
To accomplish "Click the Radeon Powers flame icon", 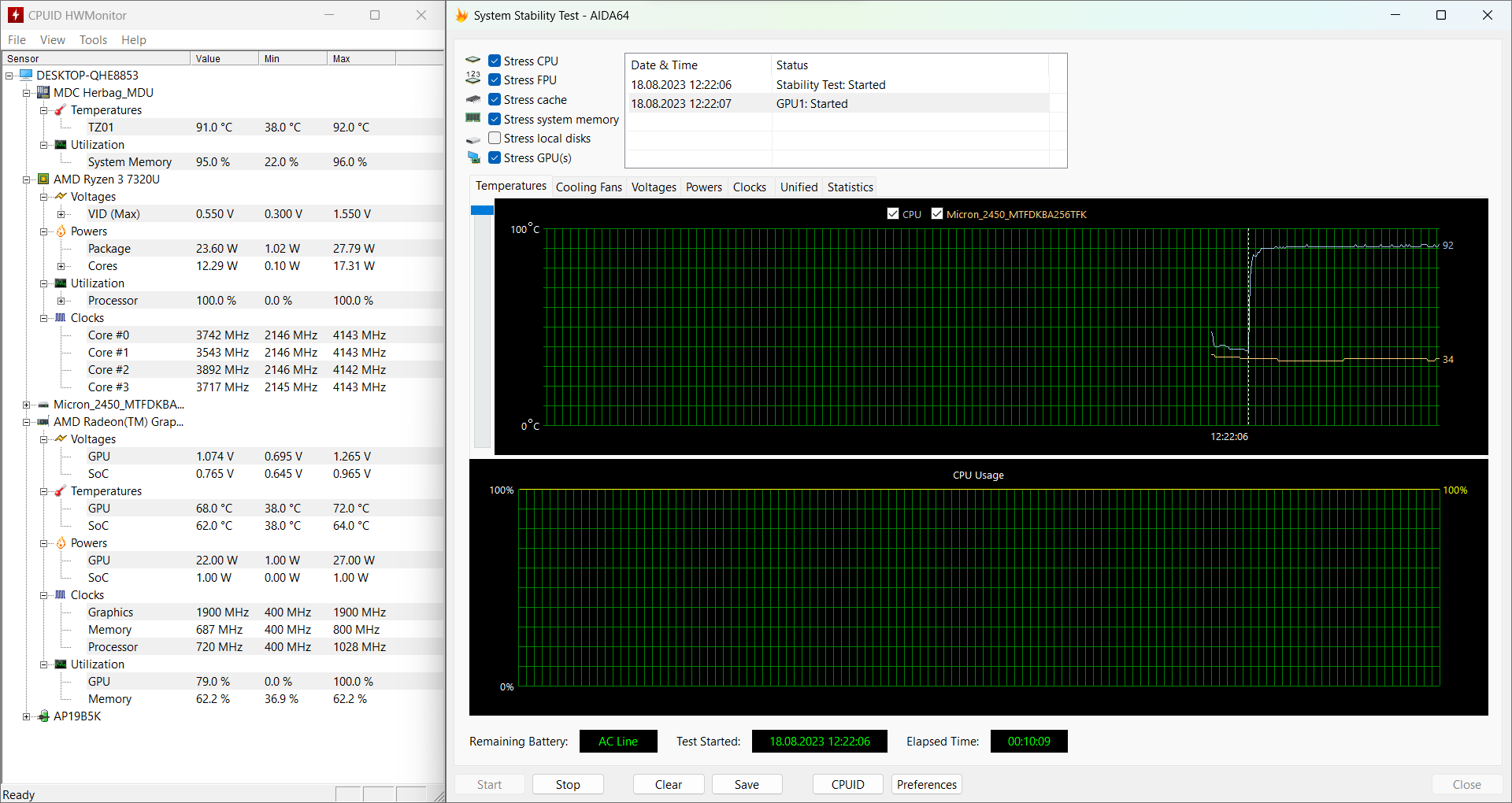I will (61, 543).
